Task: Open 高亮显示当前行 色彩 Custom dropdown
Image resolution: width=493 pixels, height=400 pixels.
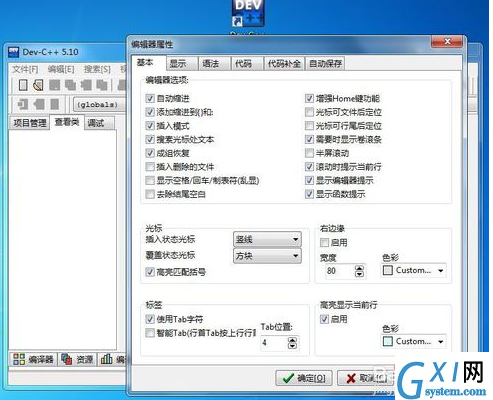Action: coord(413,342)
